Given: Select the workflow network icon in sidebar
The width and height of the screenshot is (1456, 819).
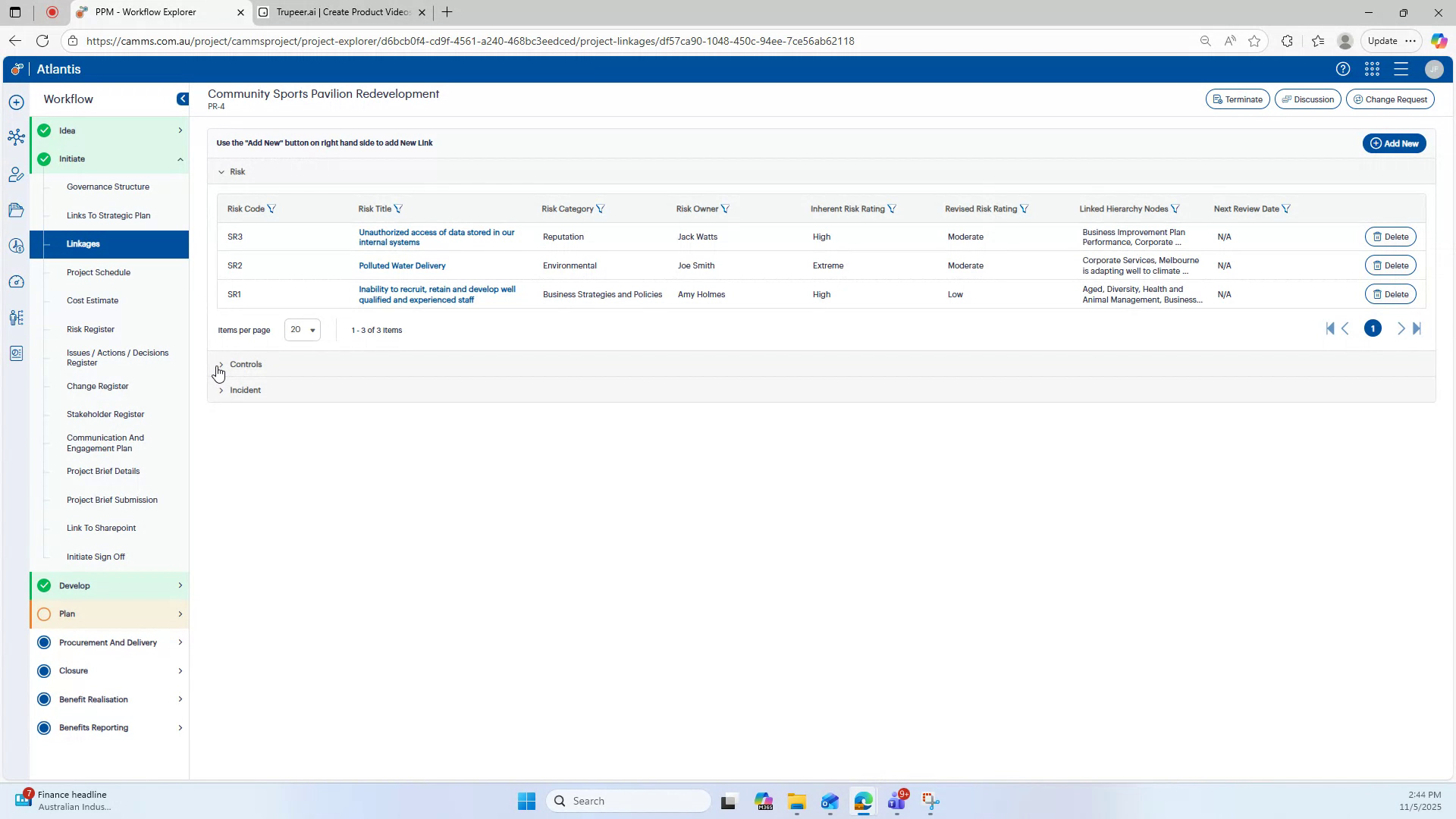Looking at the screenshot, I should pos(16,136).
